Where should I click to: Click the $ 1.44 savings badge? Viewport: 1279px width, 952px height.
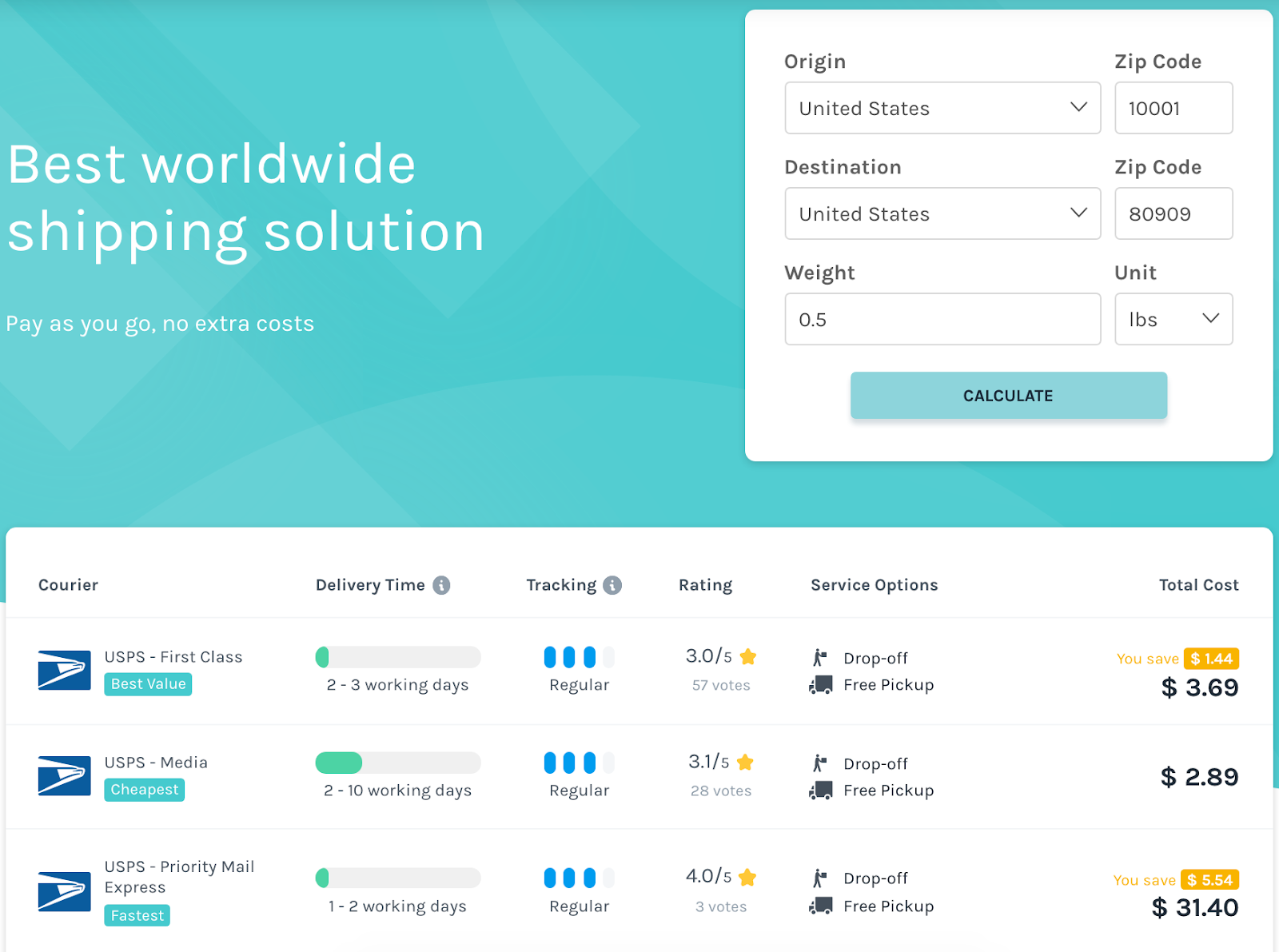coord(1211,659)
